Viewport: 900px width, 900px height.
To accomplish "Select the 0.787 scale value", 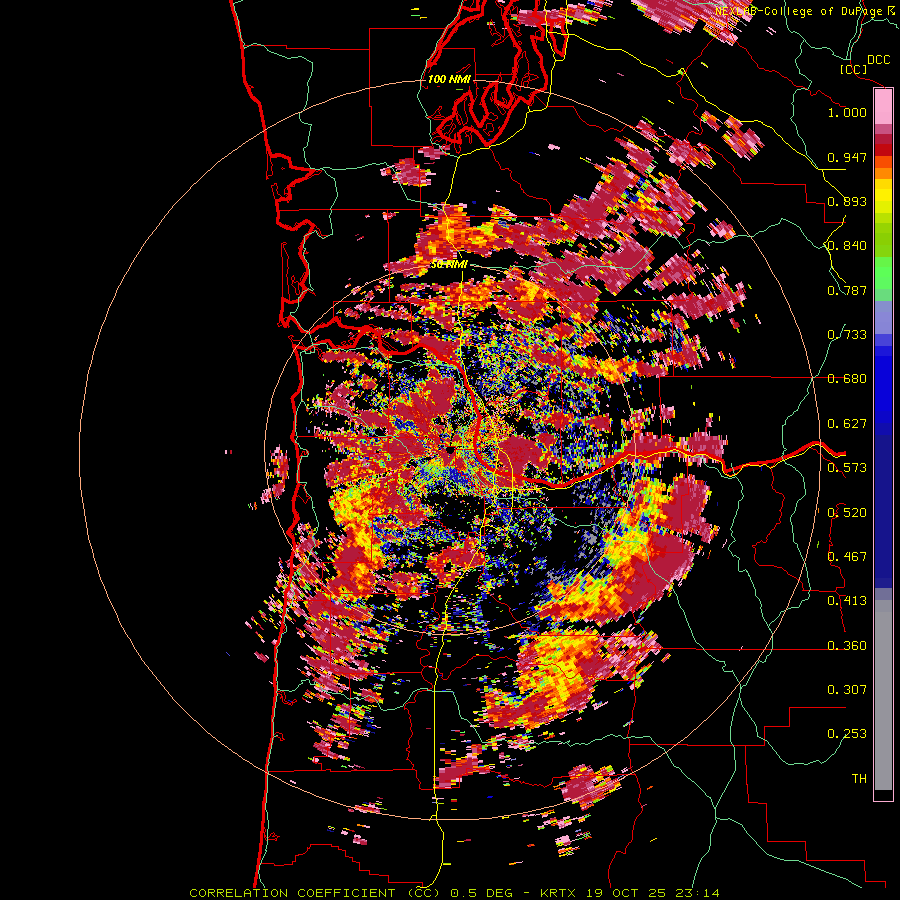I will (x=847, y=290).
